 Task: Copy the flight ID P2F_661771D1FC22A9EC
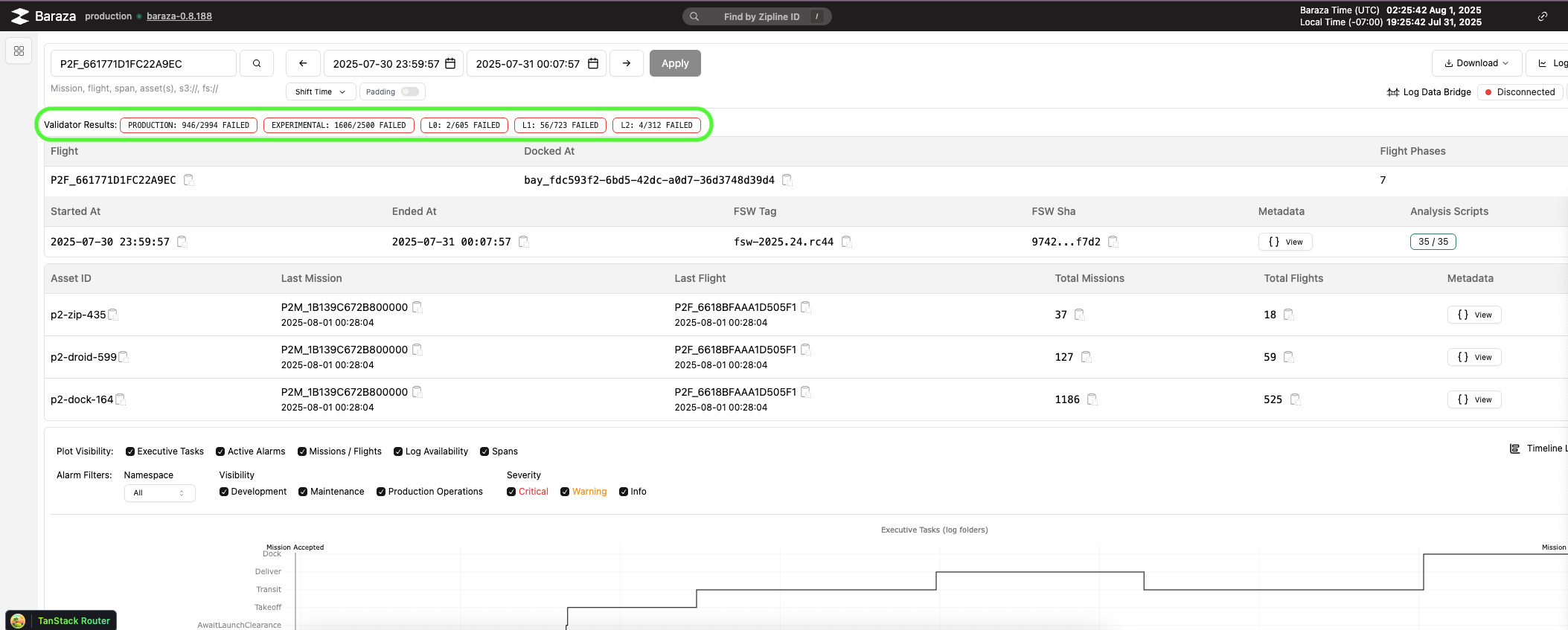tap(189, 180)
